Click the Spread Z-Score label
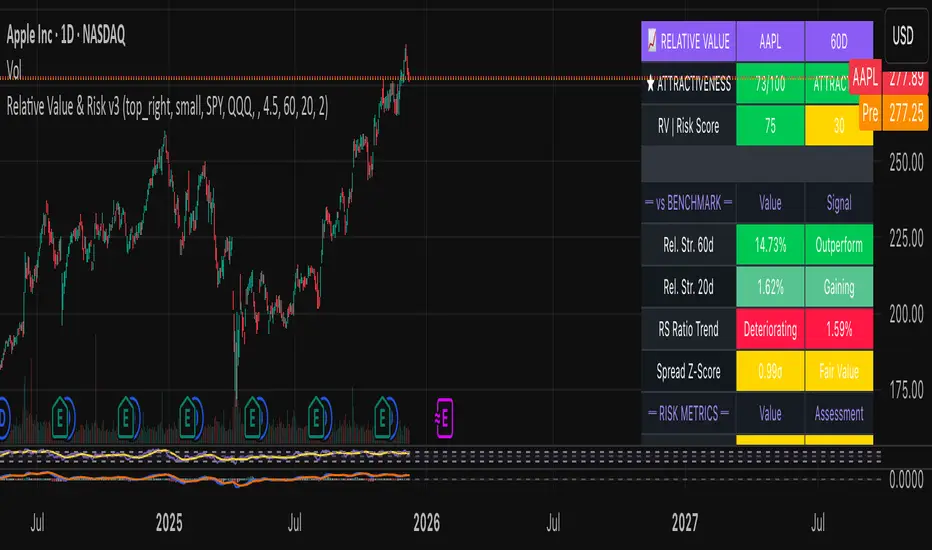The height and width of the screenshot is (550, 932). click(688, 371)
